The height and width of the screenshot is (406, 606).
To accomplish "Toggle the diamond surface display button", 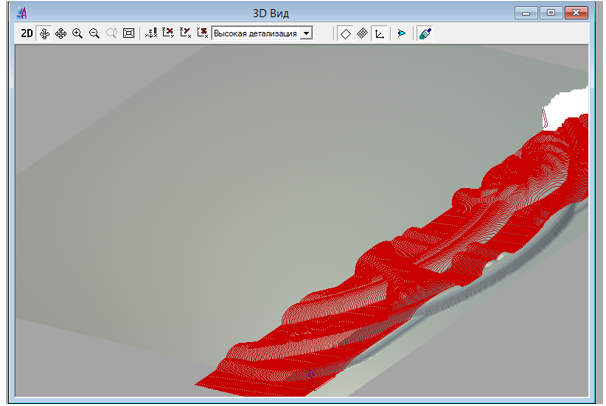I will 345,33.
